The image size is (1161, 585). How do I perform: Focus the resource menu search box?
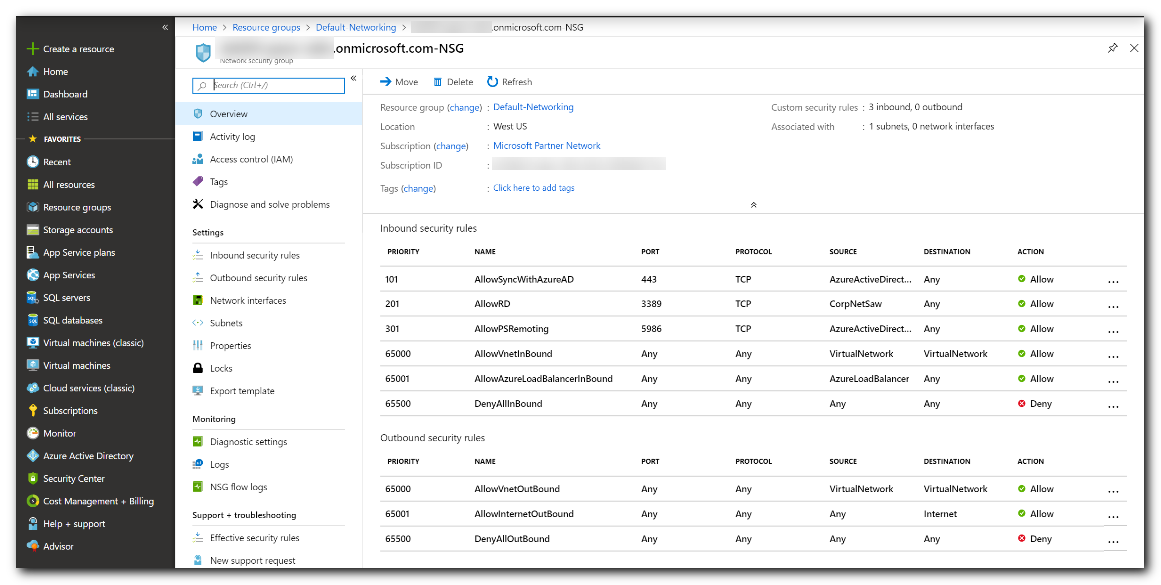pyautogui.click(x=269, y=86)
